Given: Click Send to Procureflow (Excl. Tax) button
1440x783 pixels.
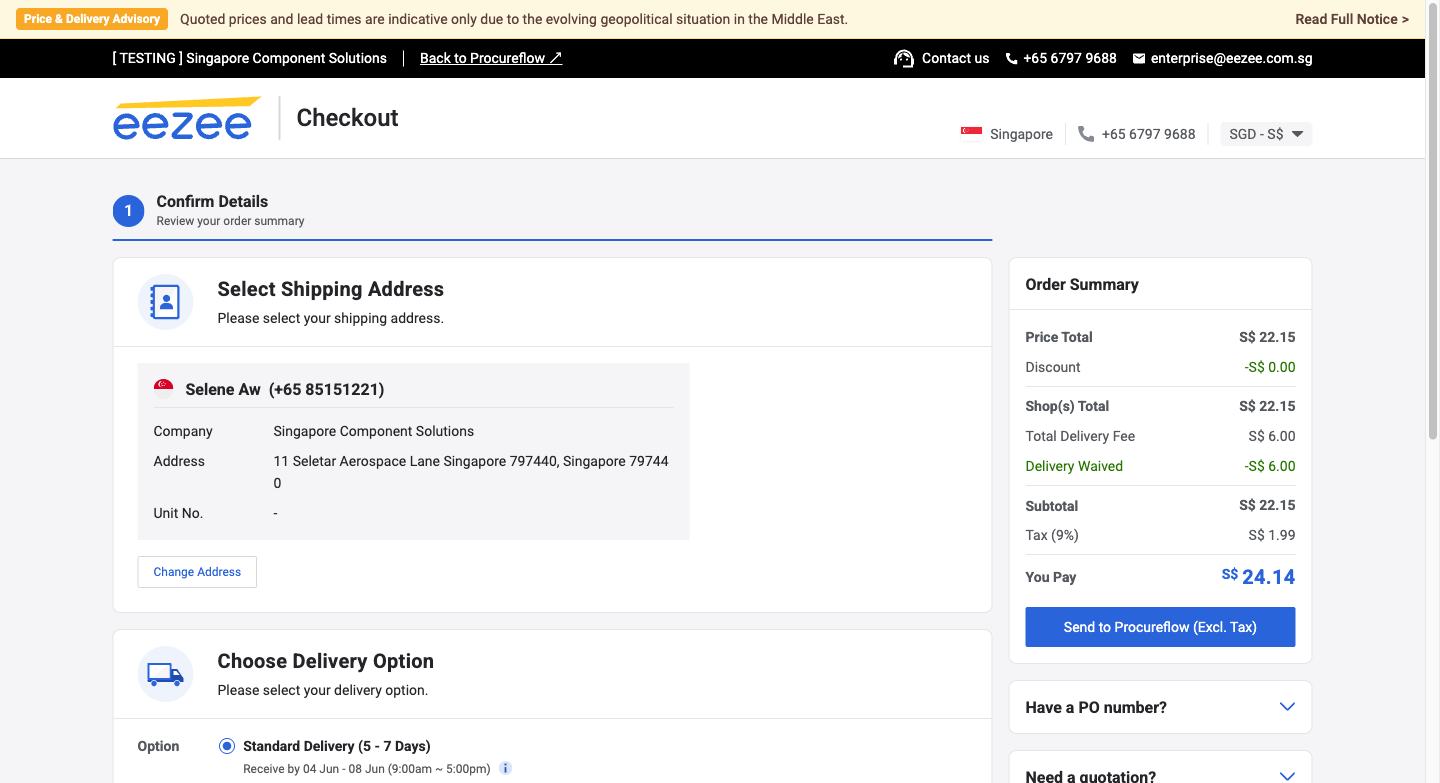Looking at the screenshot, I should click(1160, 627).
